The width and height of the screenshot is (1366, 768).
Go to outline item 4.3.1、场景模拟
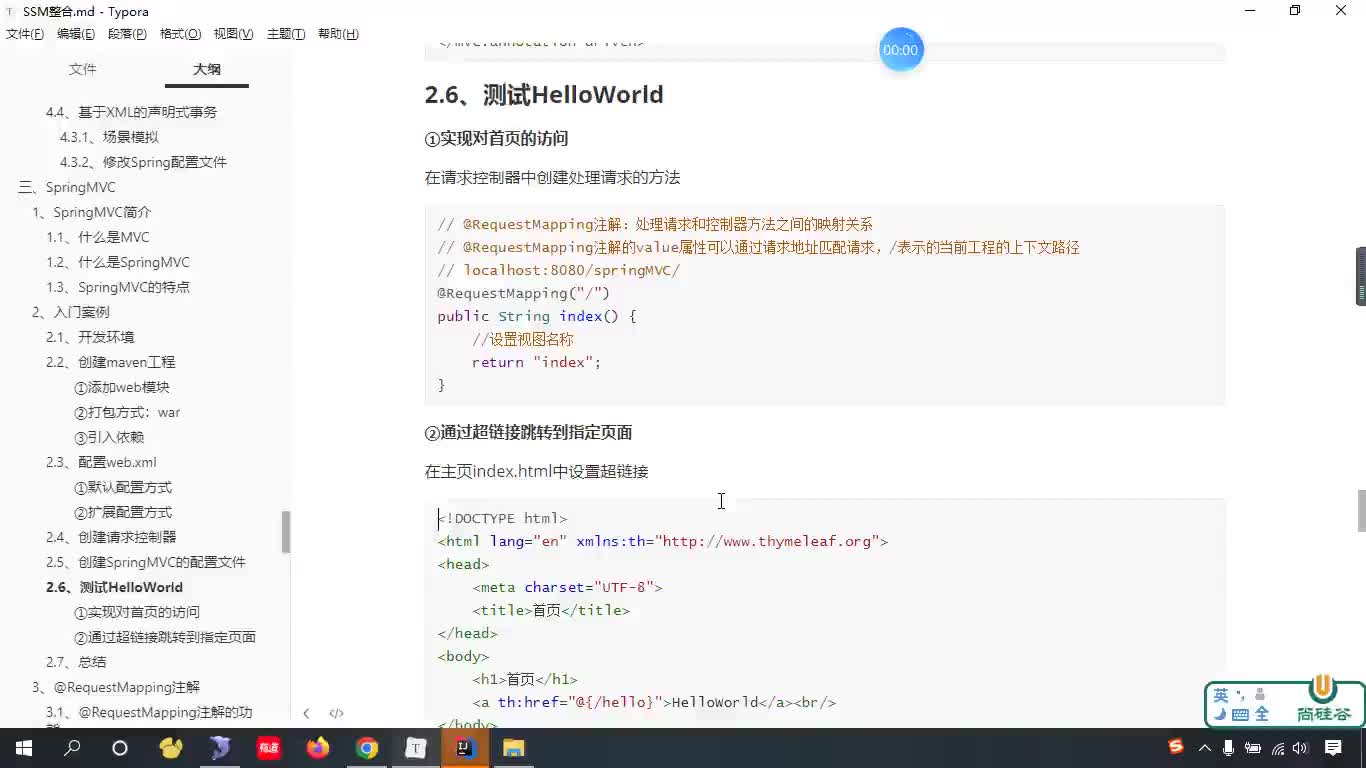109,137
